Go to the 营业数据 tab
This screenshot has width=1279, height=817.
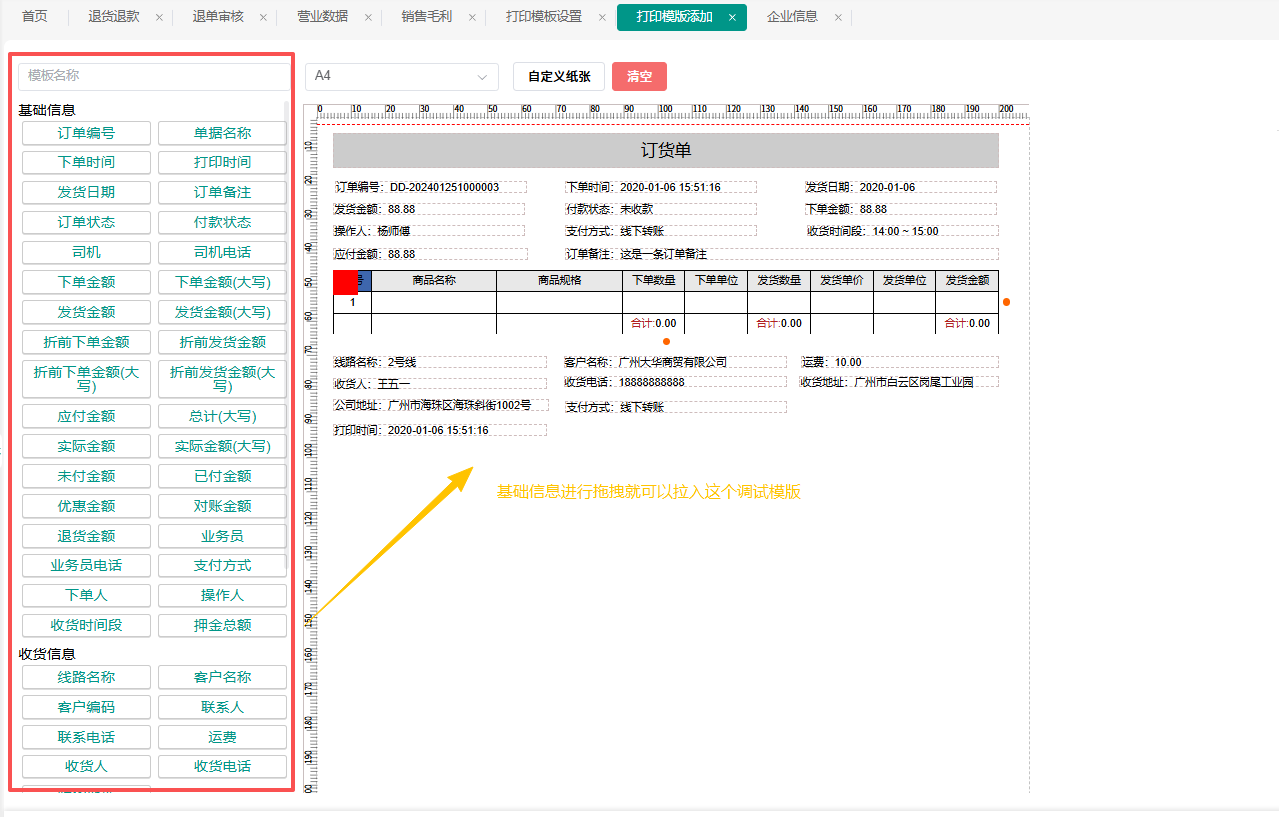click(323, 17)
